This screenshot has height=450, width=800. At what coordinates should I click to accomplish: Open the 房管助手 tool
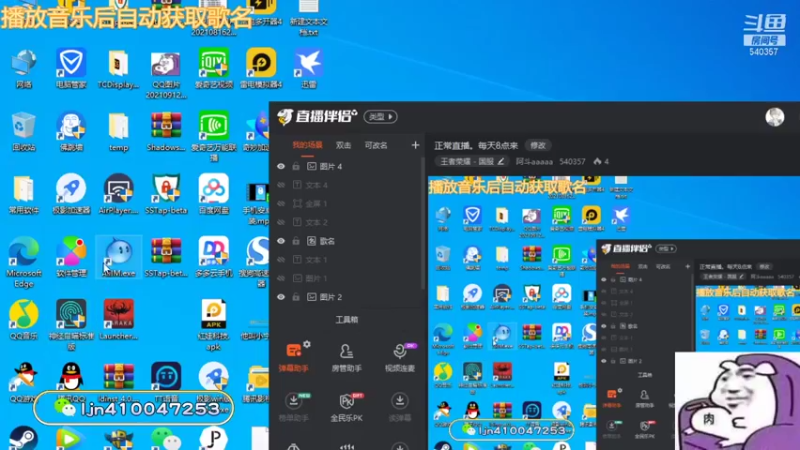coord(346,357)
